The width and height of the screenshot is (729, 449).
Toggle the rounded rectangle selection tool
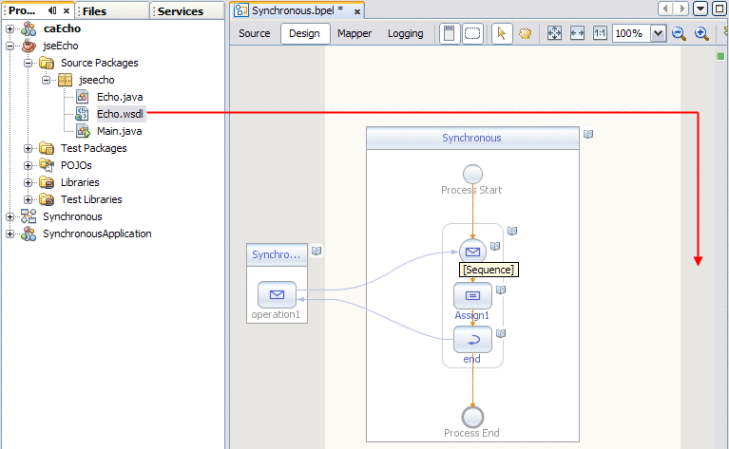tap(472, 33)
